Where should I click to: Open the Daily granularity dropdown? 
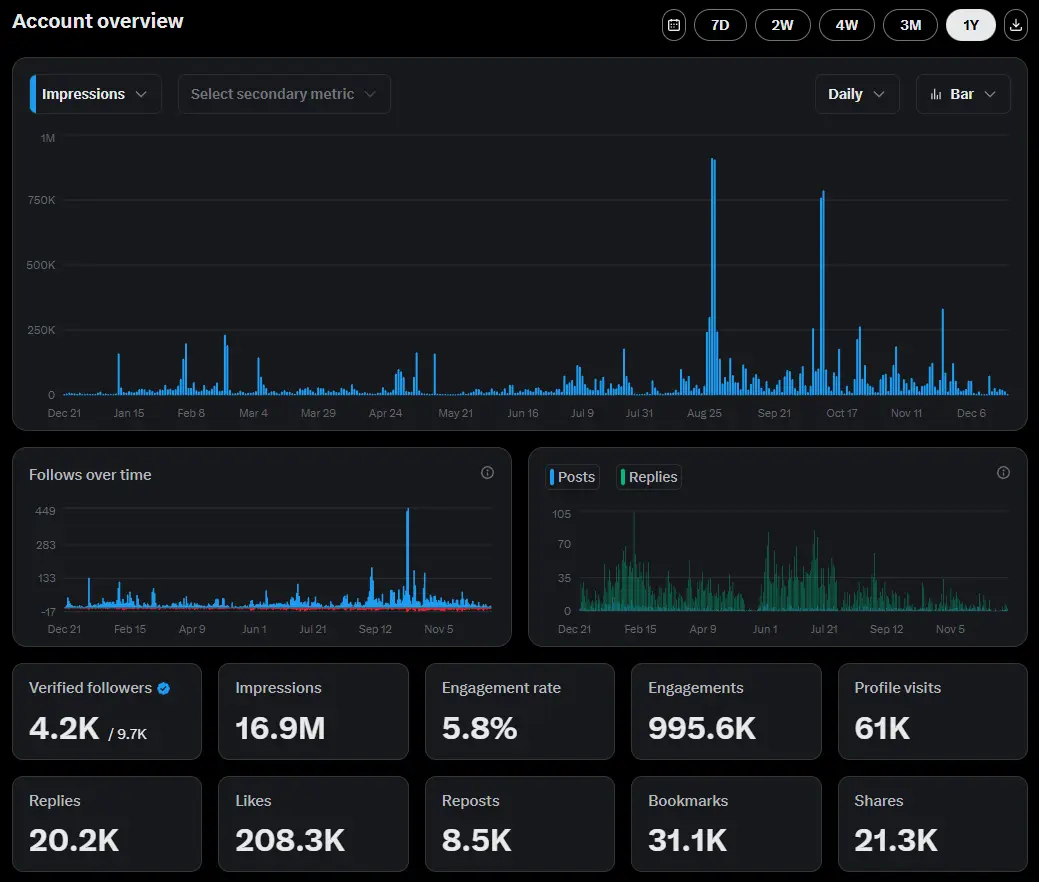tap(856, 94)
